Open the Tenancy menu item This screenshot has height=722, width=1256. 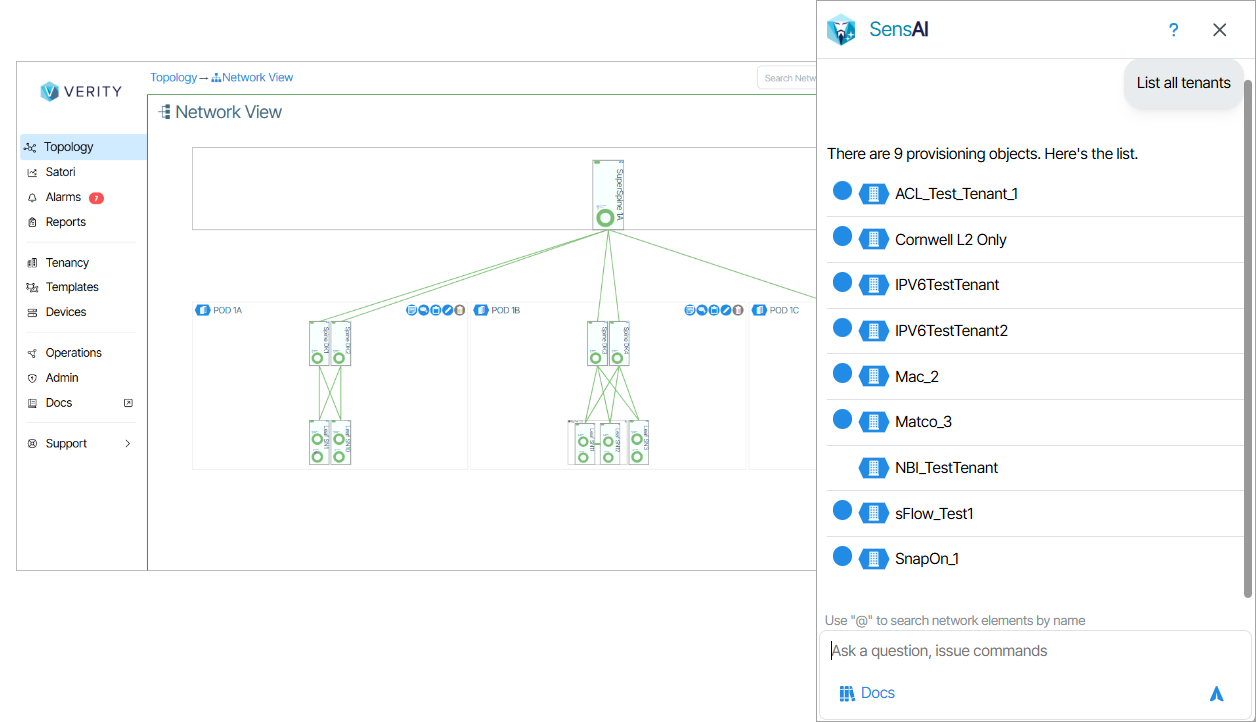coord(67,263)
